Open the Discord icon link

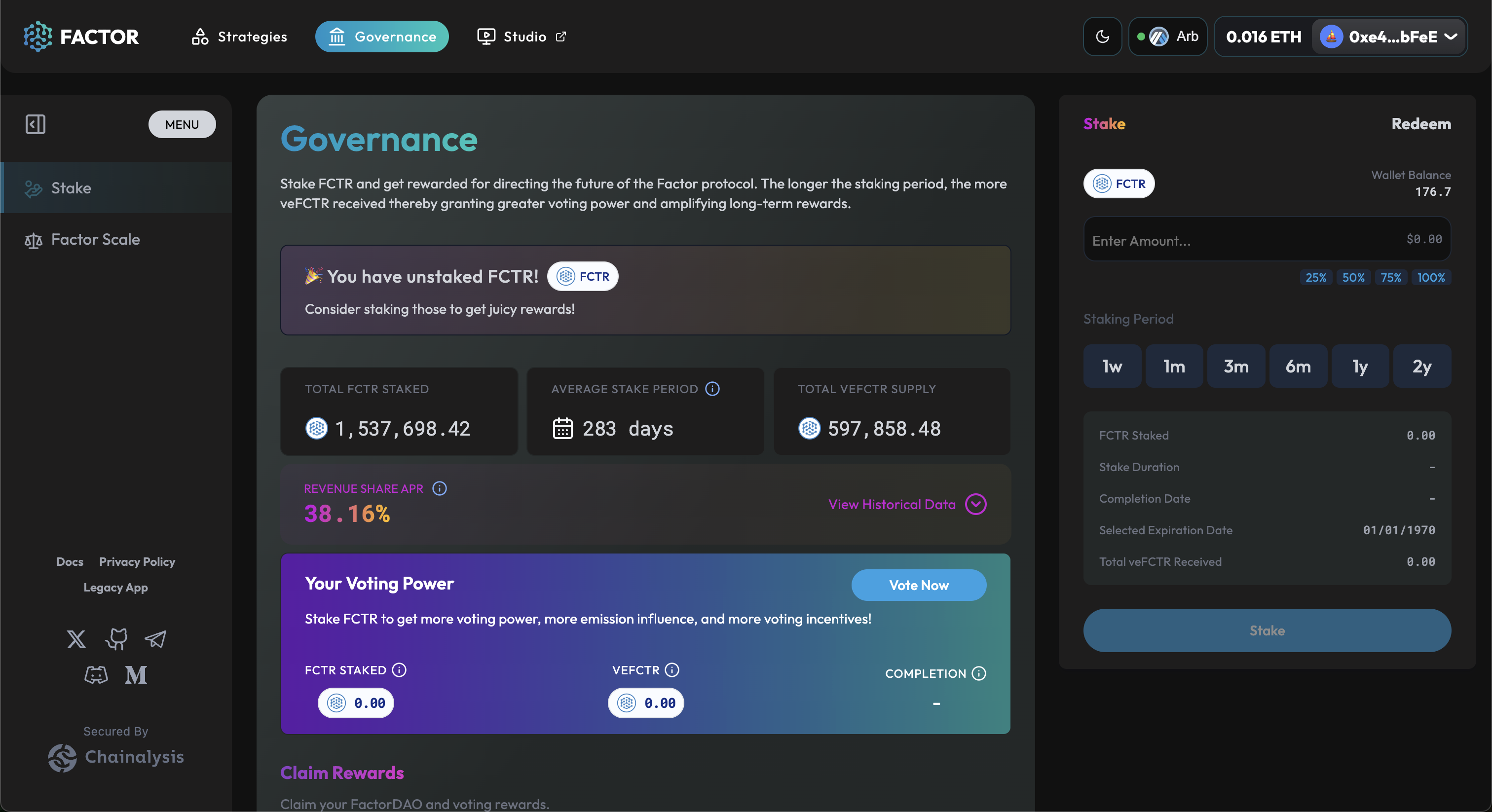click(x=96, y=675)
